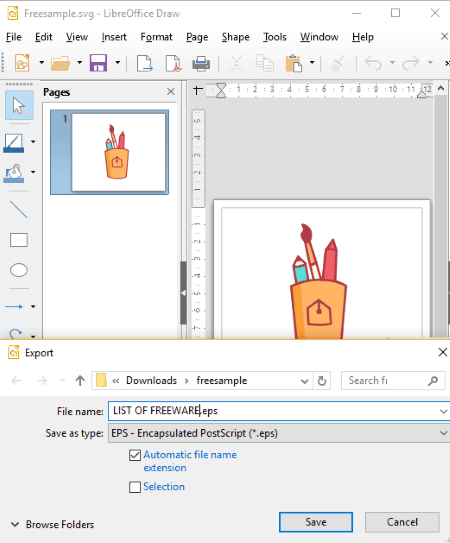The image size is (450, 543).
Task: Open the Format menu
Action: coord(156,37)
